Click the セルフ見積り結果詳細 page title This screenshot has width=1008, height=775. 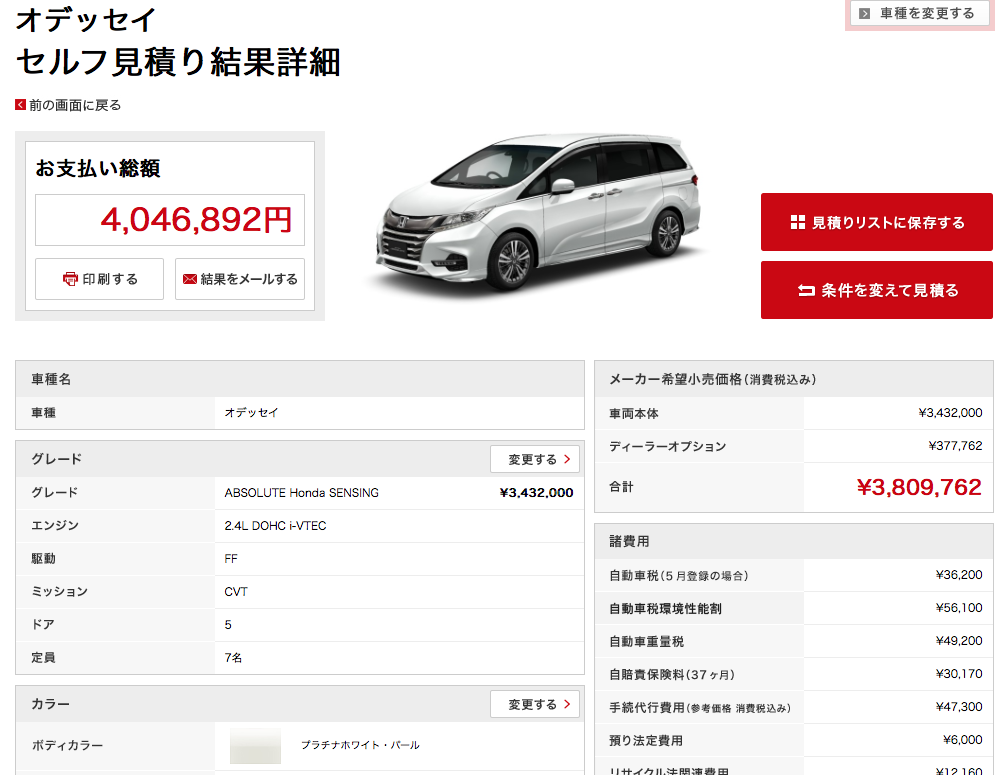tap(177, 62)
